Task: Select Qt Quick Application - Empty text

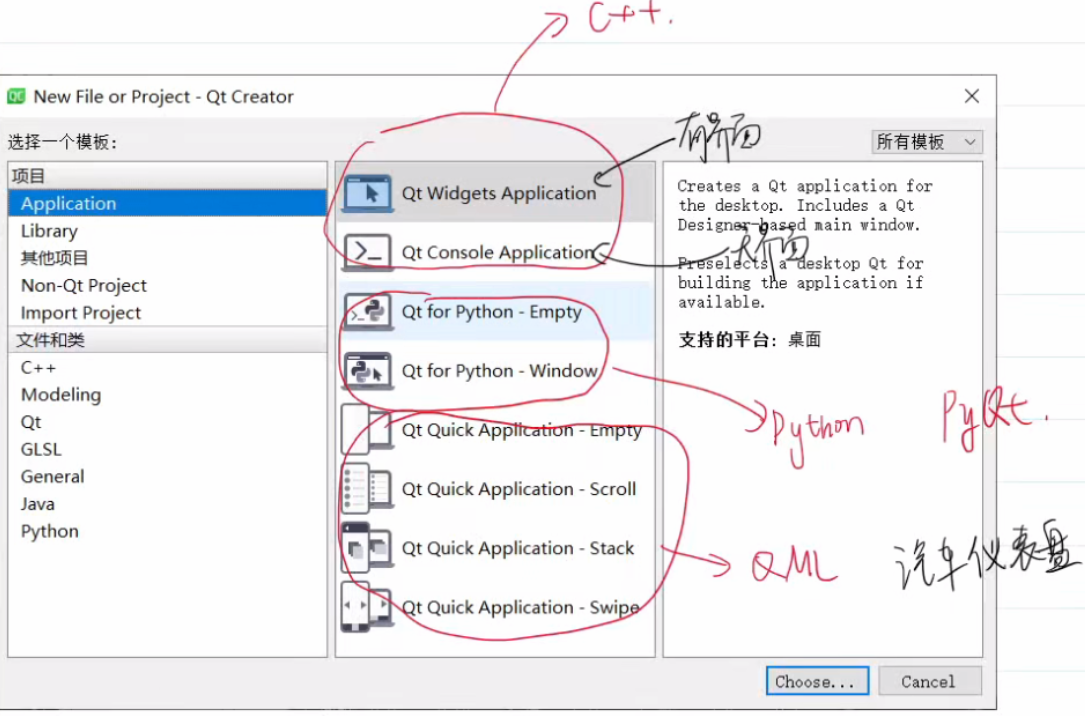Action: (522, 430)
